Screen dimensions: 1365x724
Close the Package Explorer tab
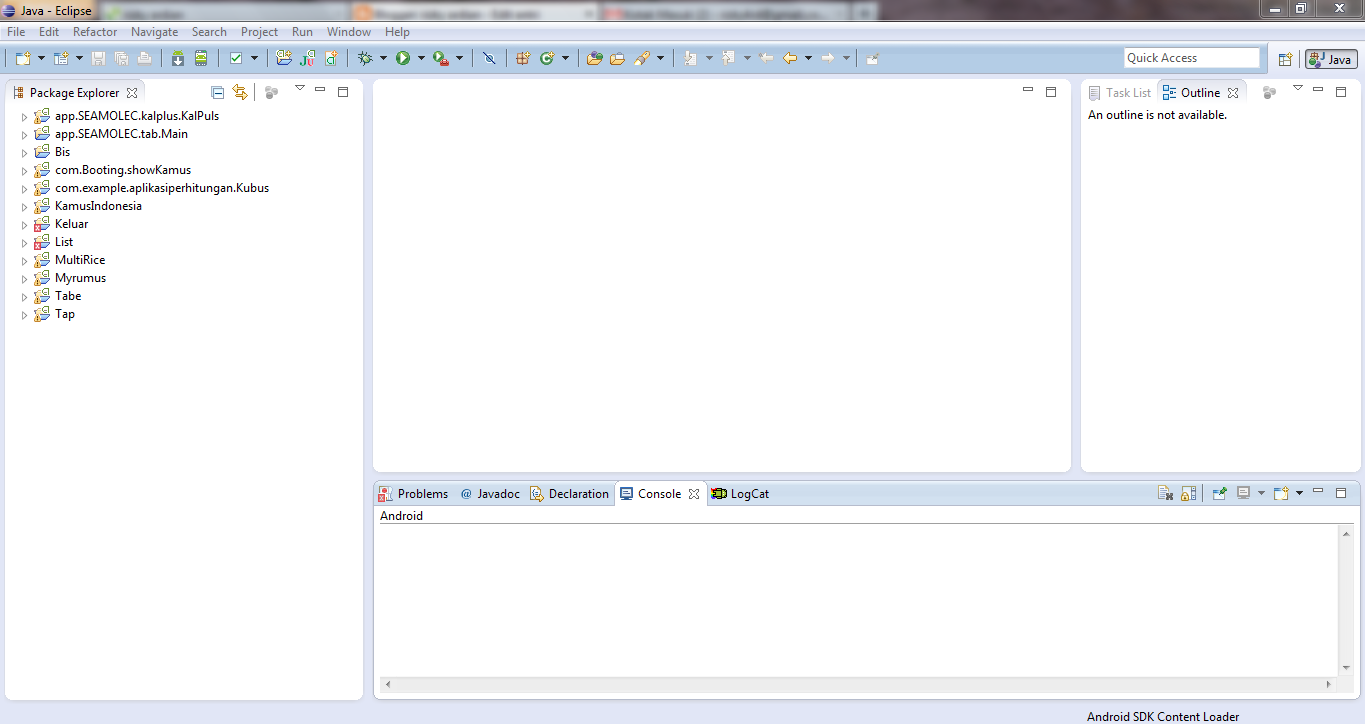132,93
